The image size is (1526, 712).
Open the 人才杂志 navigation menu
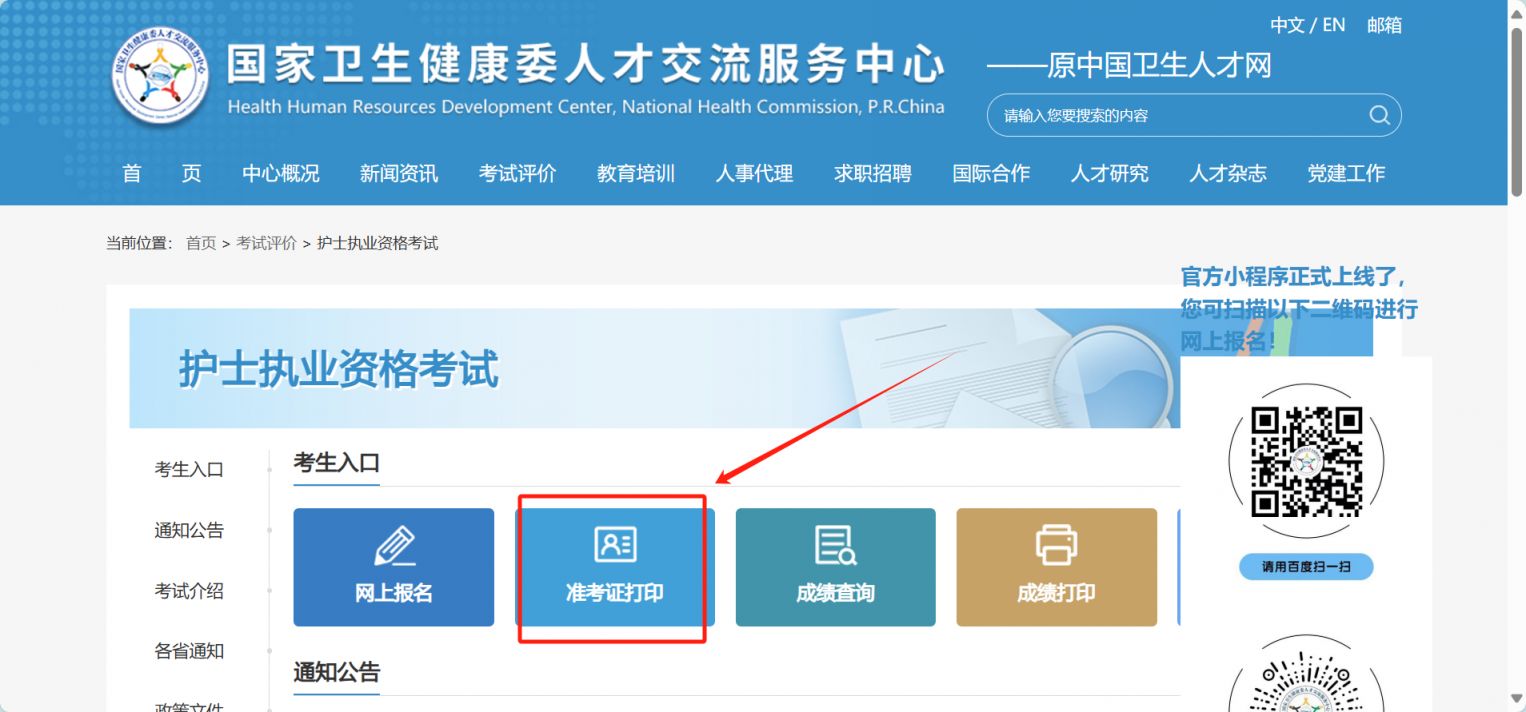(1228, 173)
